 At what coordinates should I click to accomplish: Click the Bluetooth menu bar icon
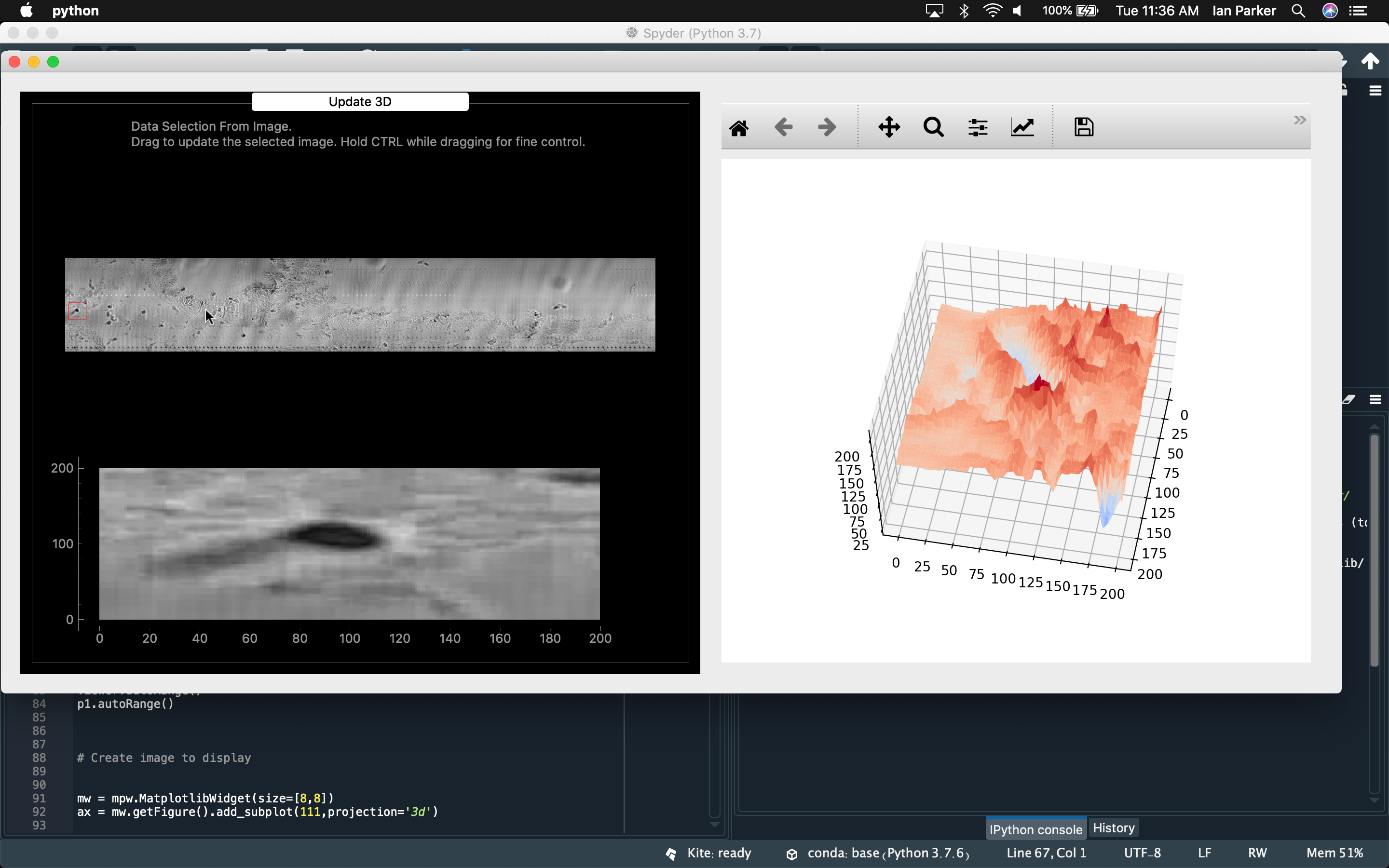964,11
